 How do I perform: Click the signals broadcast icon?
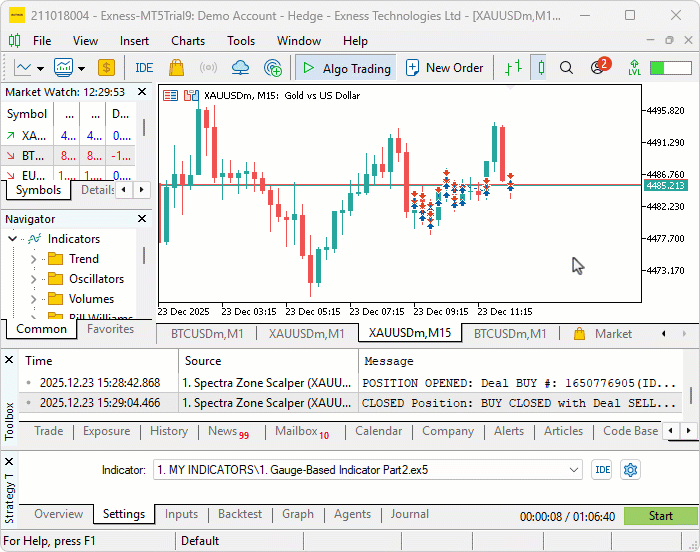(x=208, y=68)
